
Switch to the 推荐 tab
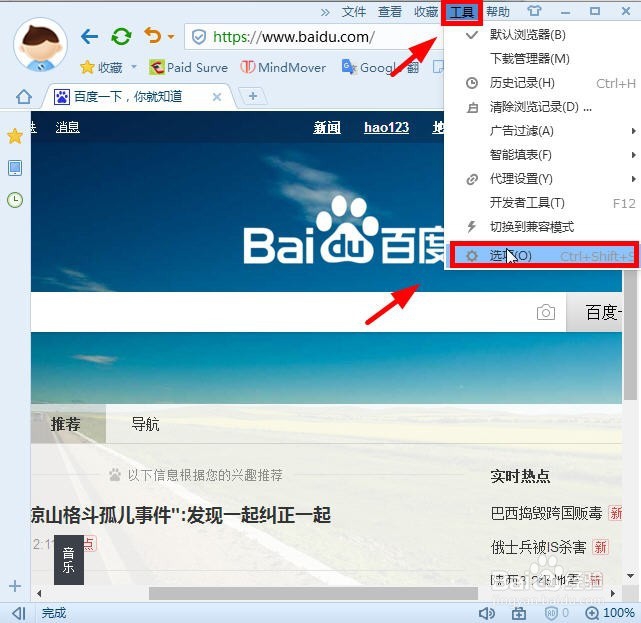[x=68, y=424]
